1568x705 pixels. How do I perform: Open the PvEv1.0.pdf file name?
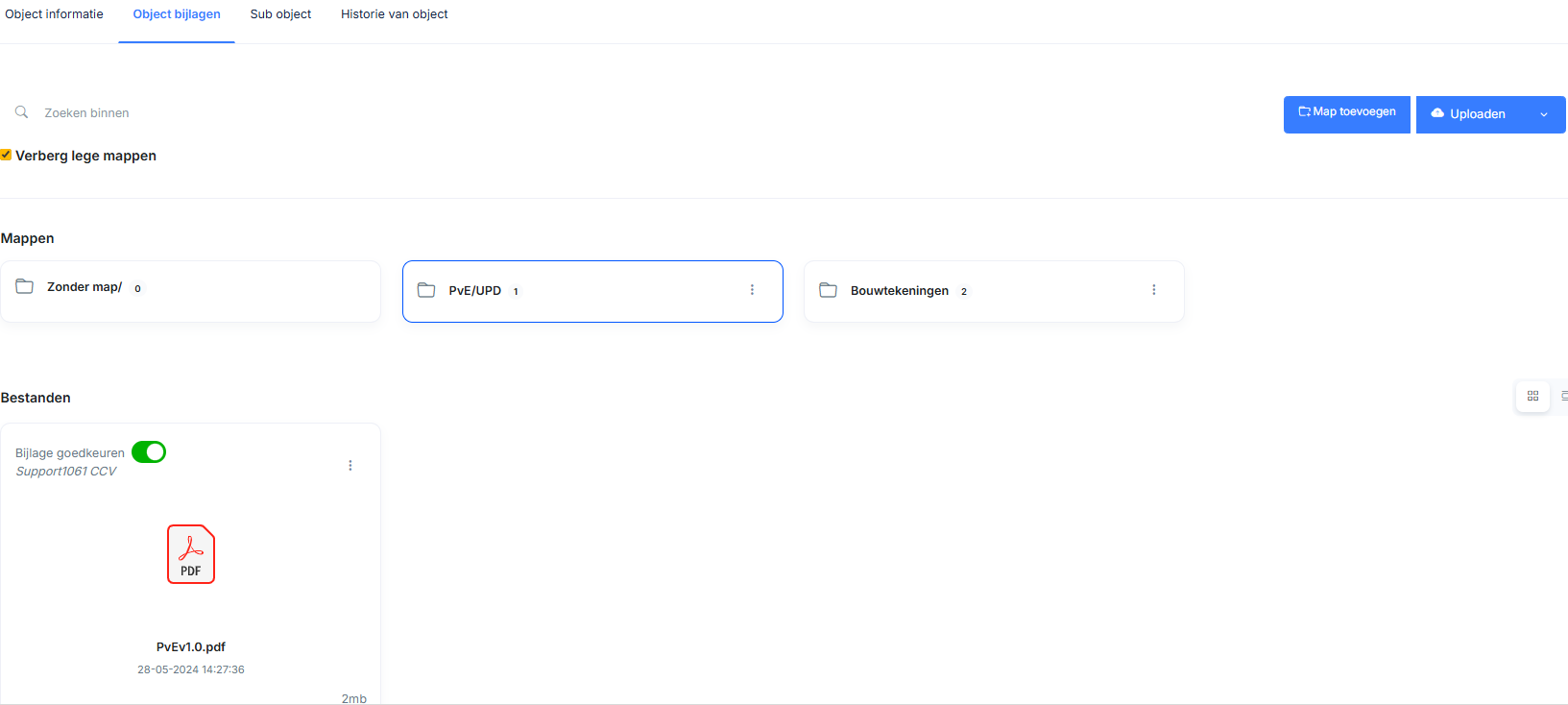(x=190, y=647)
